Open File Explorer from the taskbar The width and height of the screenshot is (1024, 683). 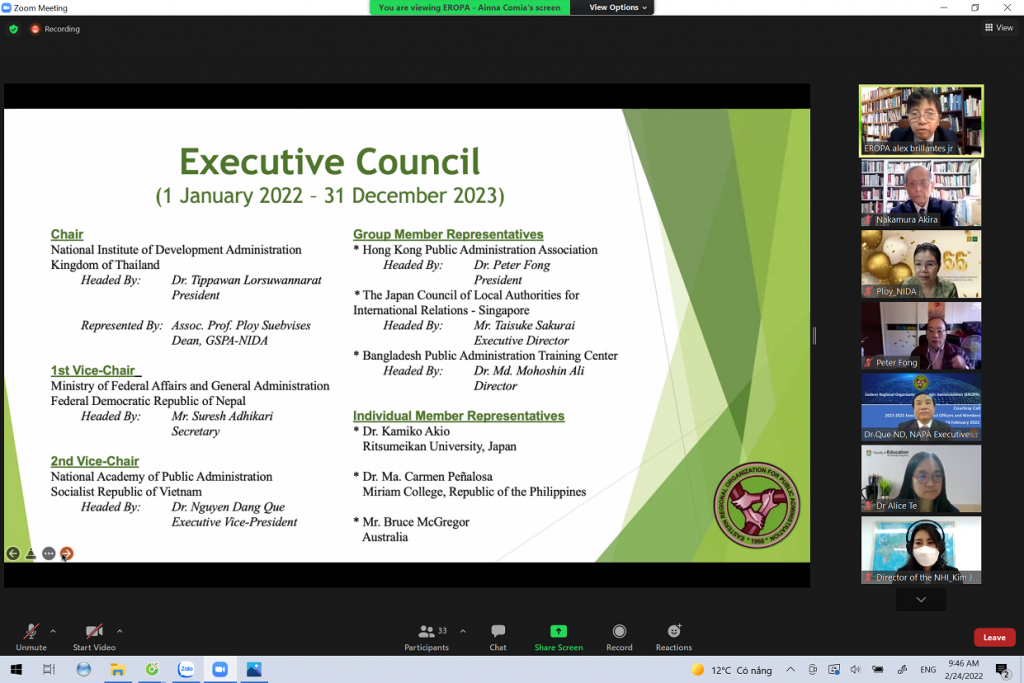(118, 669)
